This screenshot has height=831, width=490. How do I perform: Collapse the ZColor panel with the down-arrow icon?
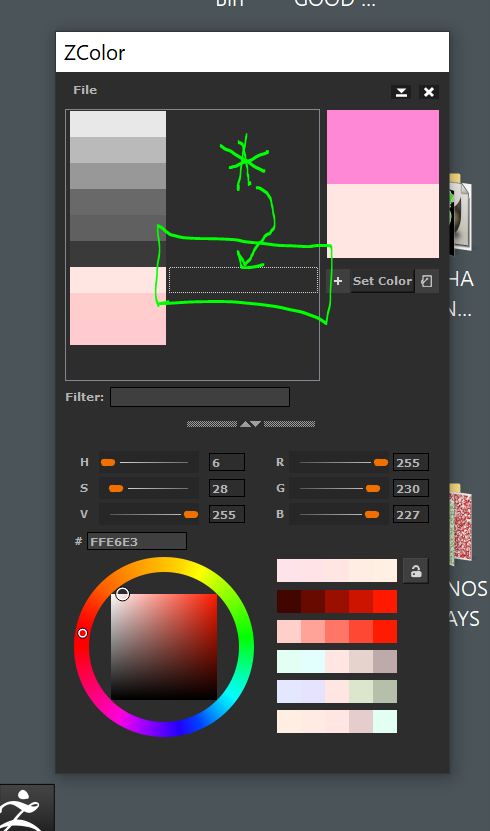pos(401,92)
